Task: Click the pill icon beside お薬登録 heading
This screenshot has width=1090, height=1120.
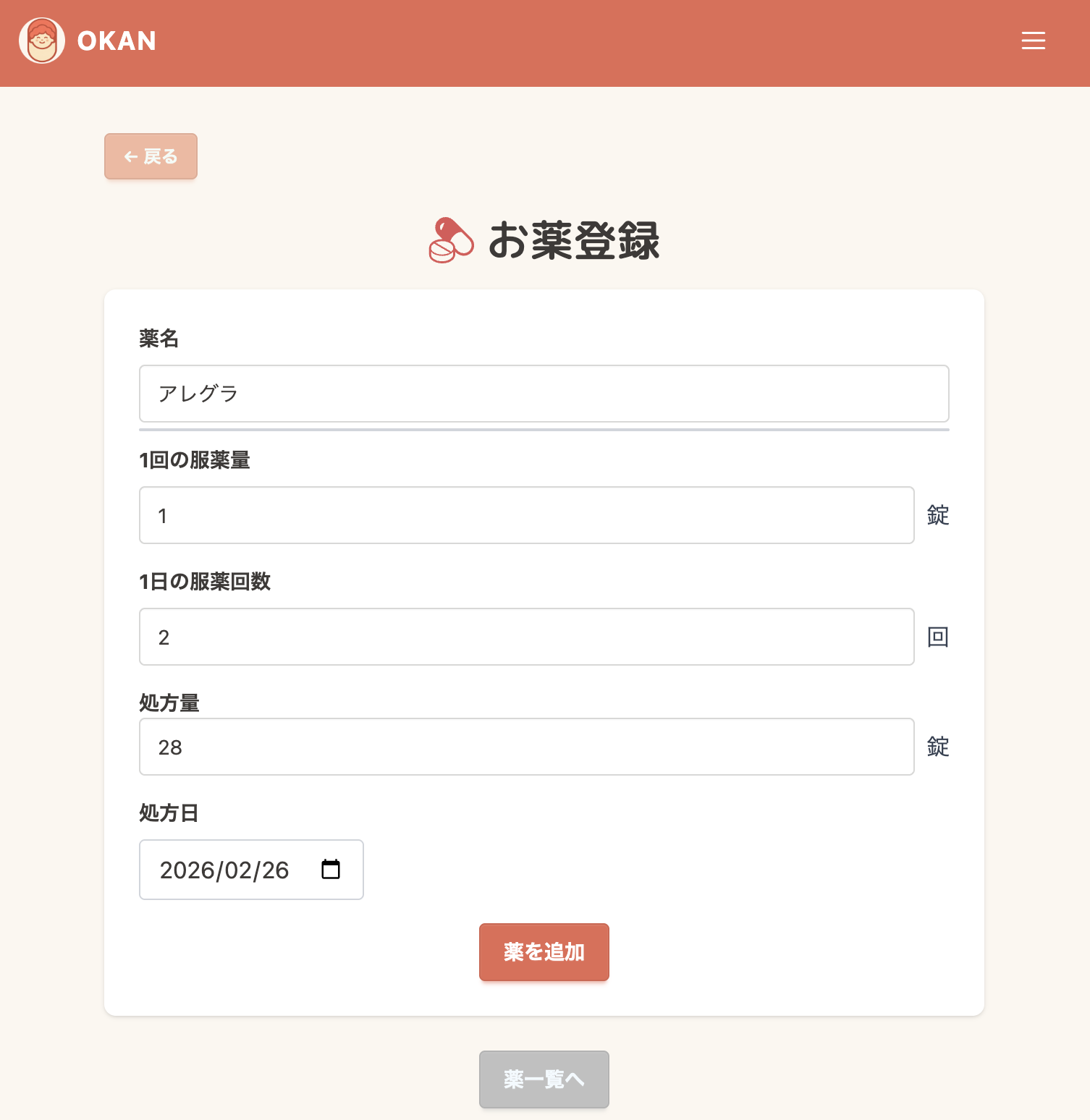Action: [450, 239]
